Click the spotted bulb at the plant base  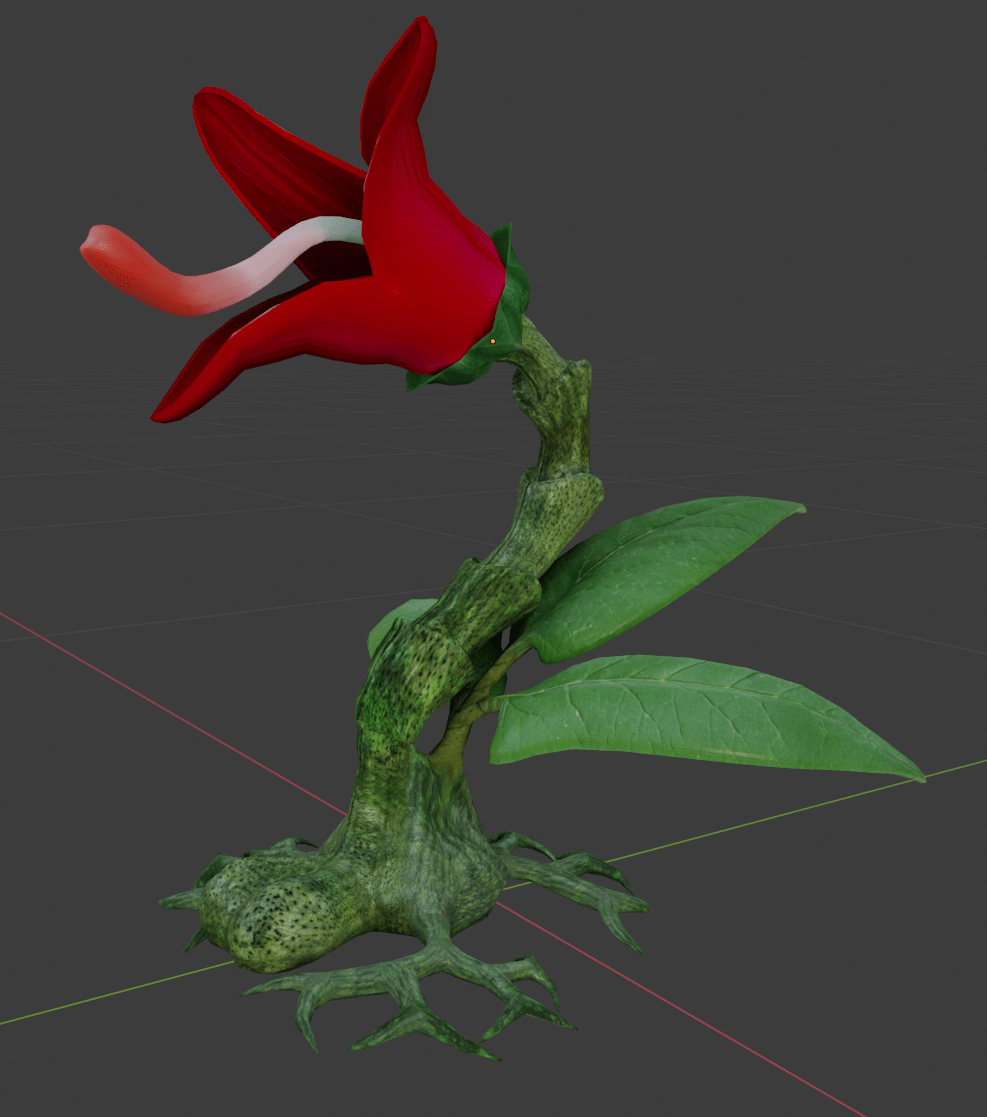[x=285, y=912]
